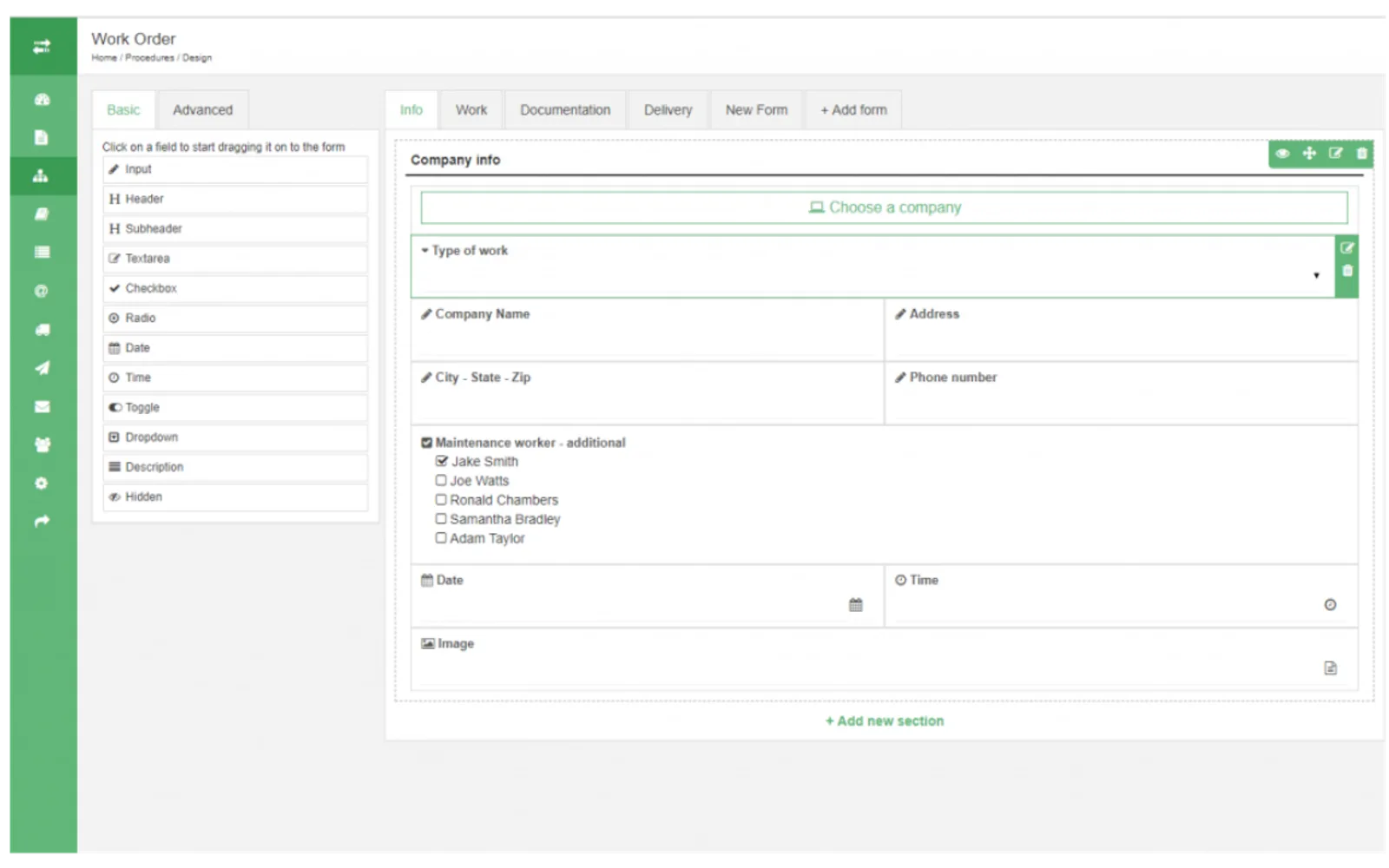Click the share arrow icon in sidebar

(x=42, y=522)
